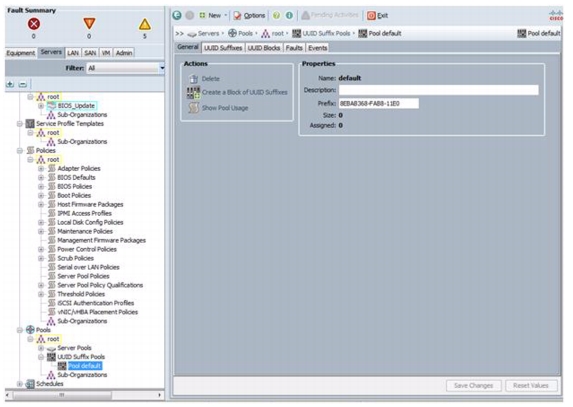Select IPMI Access Profiles item
The width and height of the screenshot is (573, 407).
click(x=84, y=213)
